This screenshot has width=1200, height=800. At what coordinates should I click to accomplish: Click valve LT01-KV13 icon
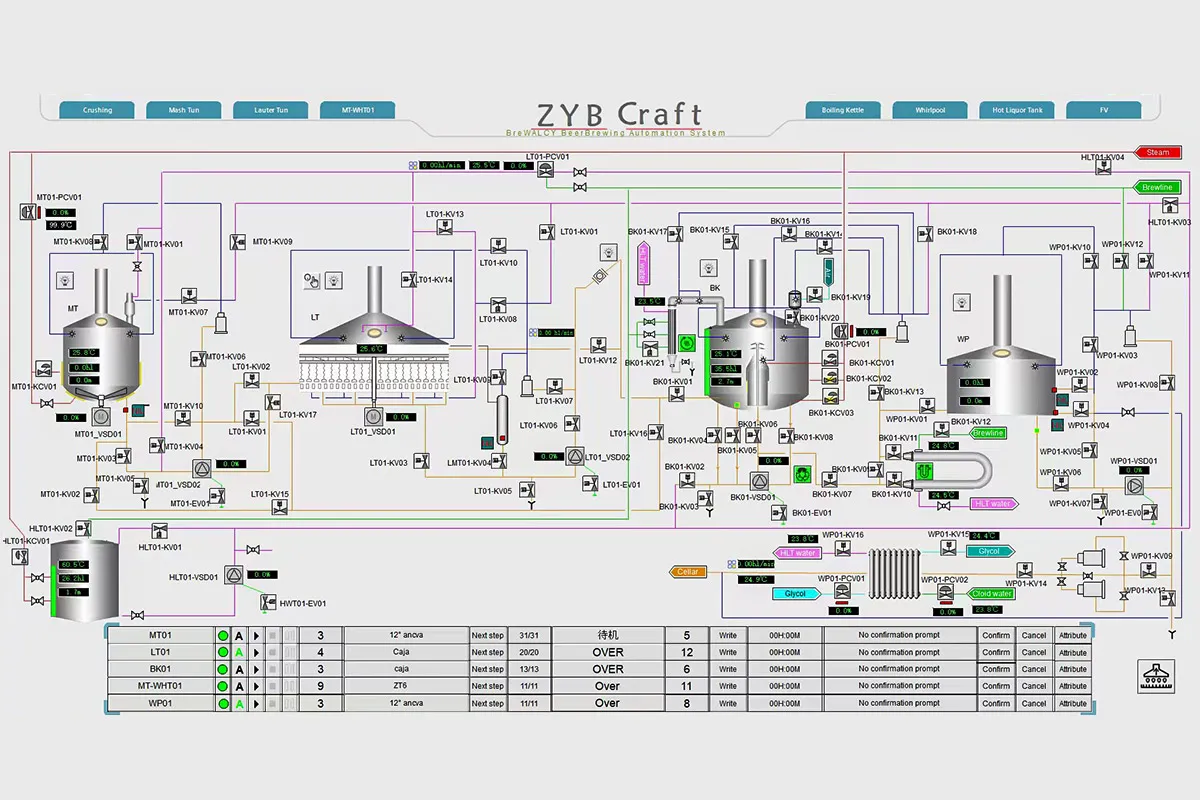click(x=445, y=228)
